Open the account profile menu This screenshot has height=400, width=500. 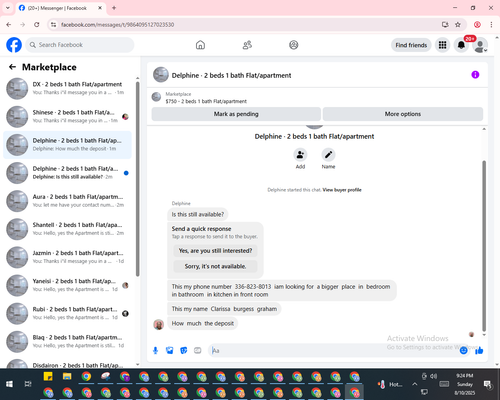pos(480,45)
